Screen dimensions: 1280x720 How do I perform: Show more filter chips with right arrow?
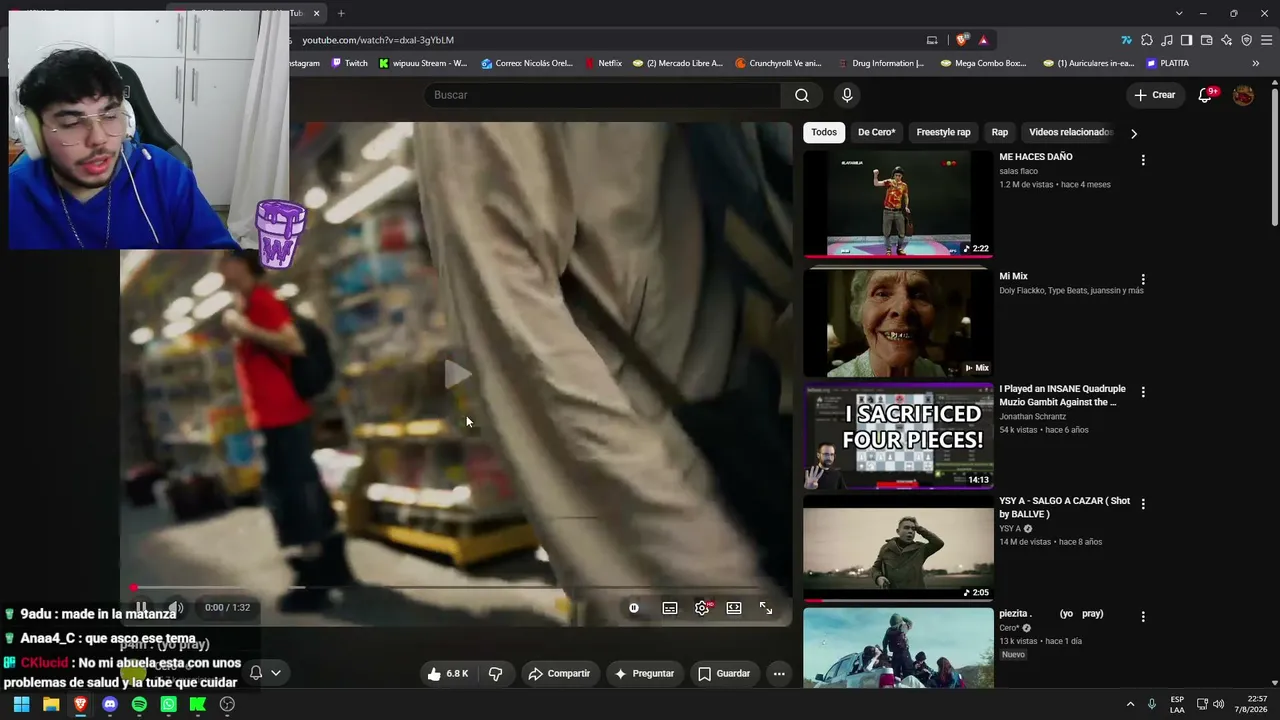pyautogui.click(x=1133, y=133)
